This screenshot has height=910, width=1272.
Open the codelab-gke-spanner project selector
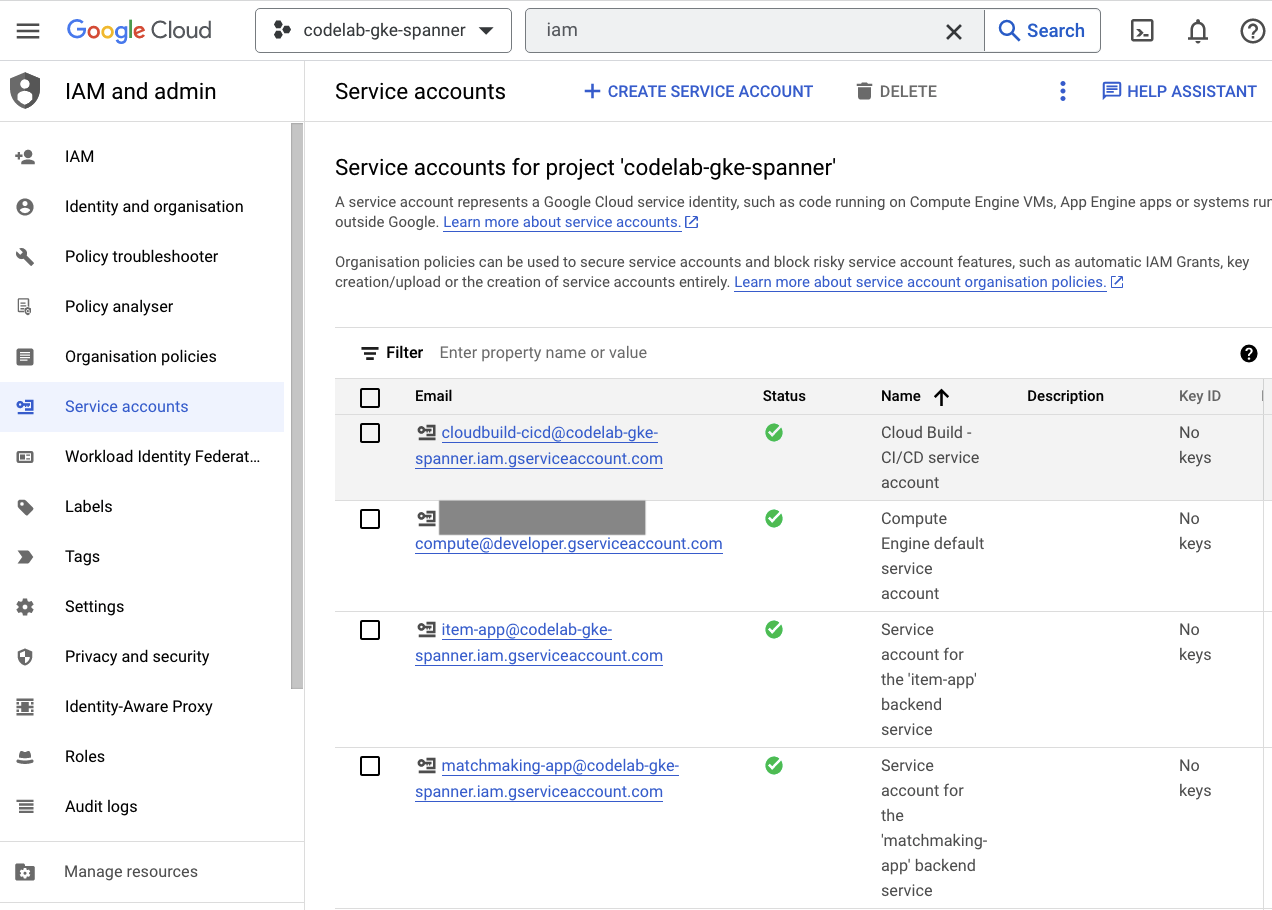click(x=383, y=31)
